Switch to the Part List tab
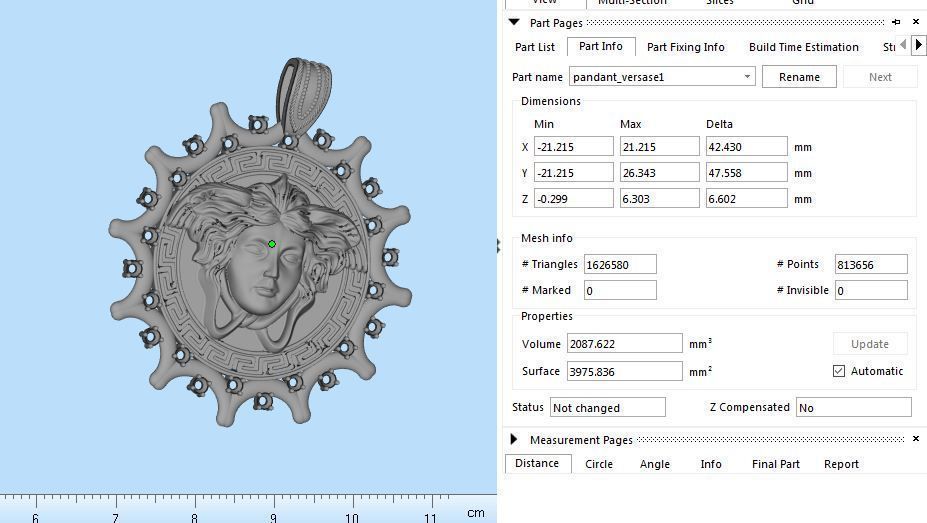The height and width of the screenshot is (523, 927). point(535,47)
